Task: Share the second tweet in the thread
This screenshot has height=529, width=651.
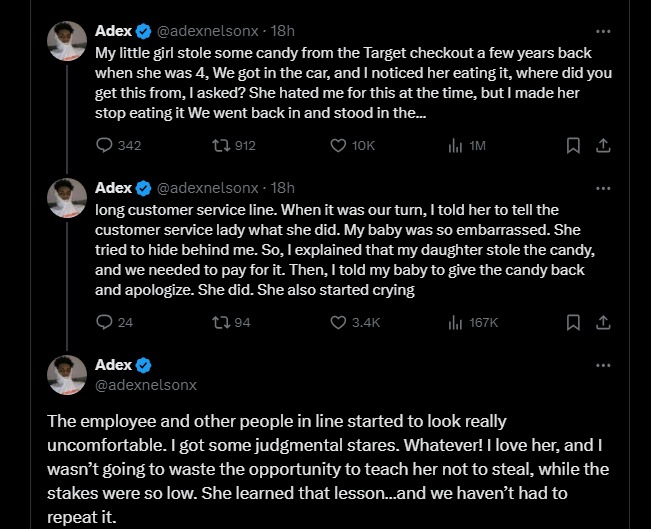Action: (602, 322)
